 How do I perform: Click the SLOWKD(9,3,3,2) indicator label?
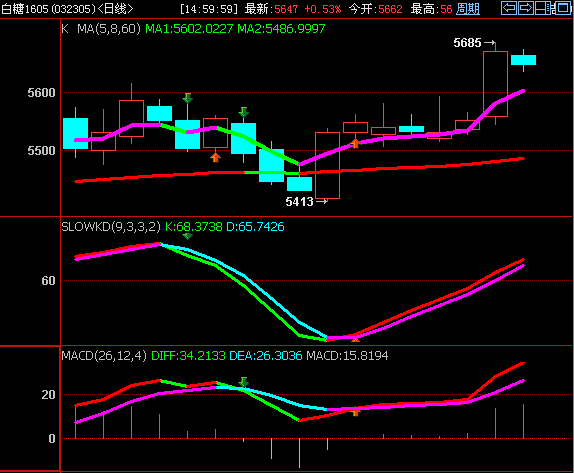coord(111,227)
